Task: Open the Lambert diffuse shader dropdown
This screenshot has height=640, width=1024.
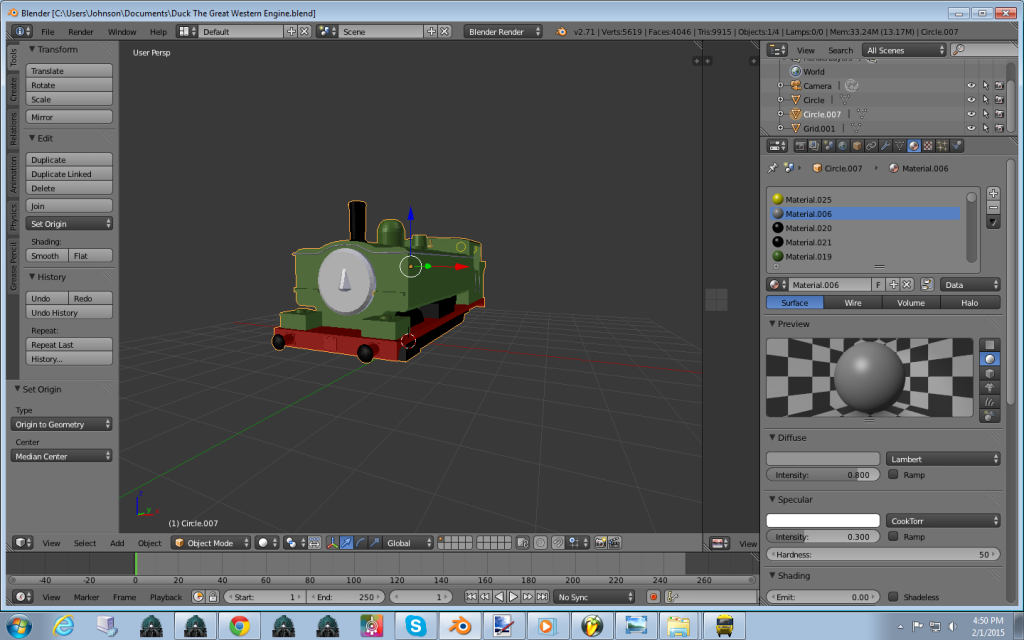Action: click(943, 459)
